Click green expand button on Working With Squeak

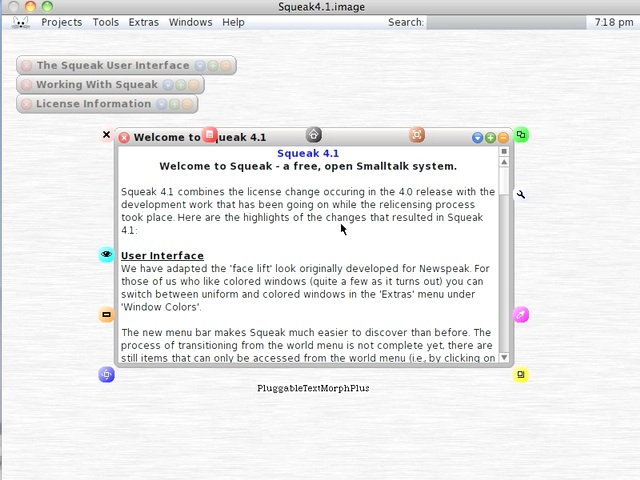tap(181, 85)
